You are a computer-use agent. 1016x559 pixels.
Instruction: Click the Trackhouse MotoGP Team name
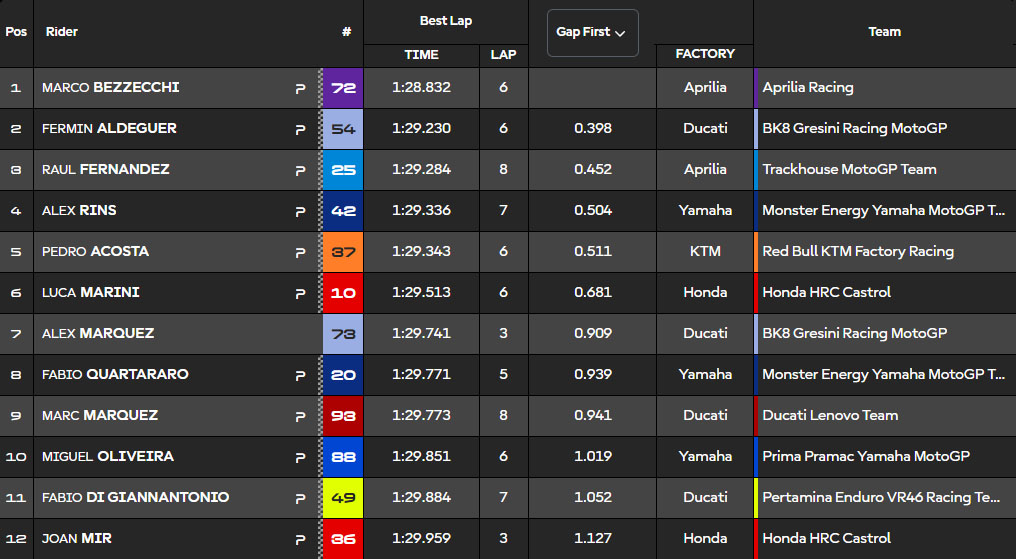[849, 169]
